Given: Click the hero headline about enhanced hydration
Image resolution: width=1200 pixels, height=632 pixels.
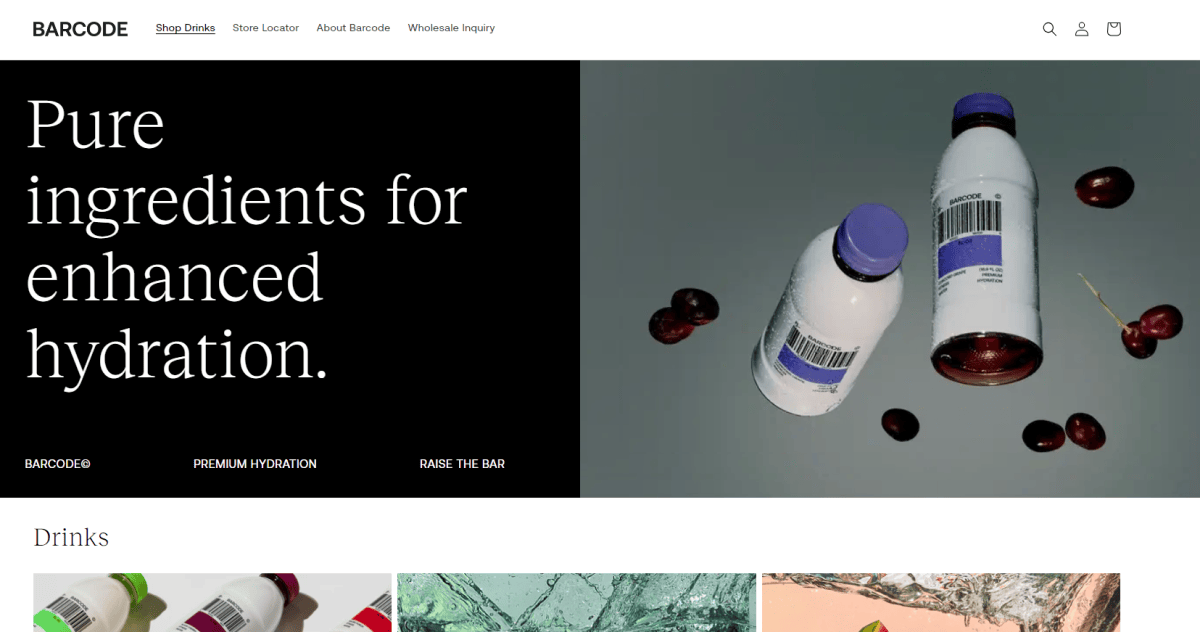Looking at the screenshot, I should click(x=246, y=239).
